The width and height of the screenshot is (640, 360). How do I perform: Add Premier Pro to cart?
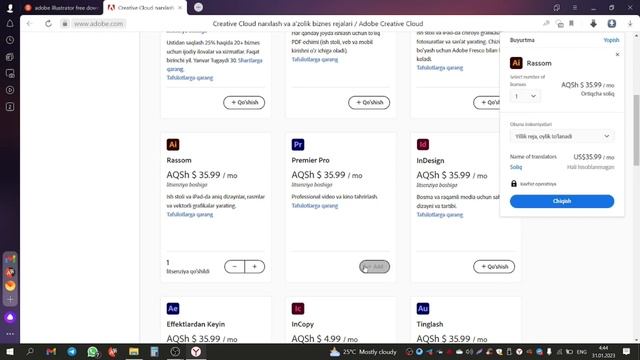tap(374, 267)
